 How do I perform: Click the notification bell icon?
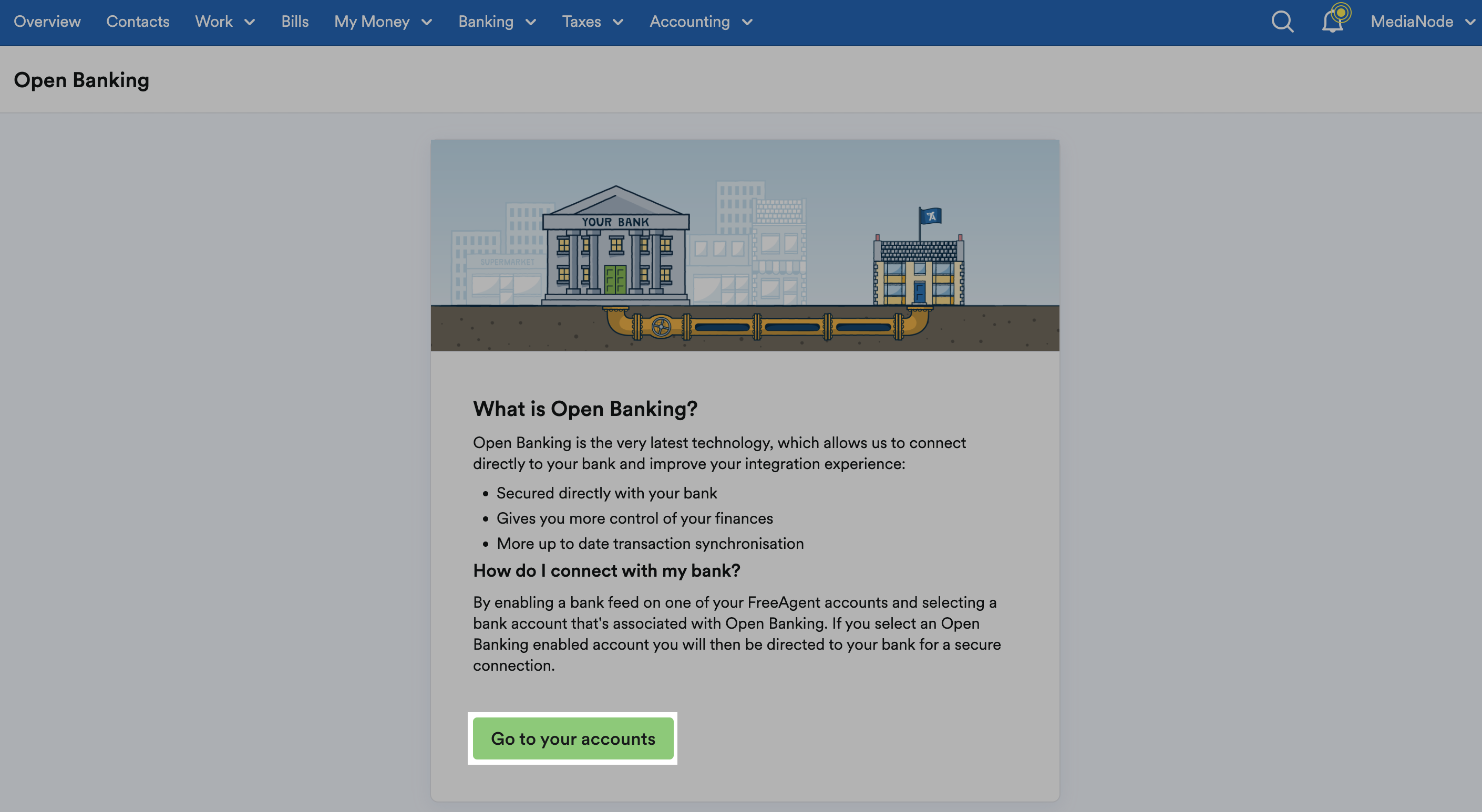tap(1332, 23)
